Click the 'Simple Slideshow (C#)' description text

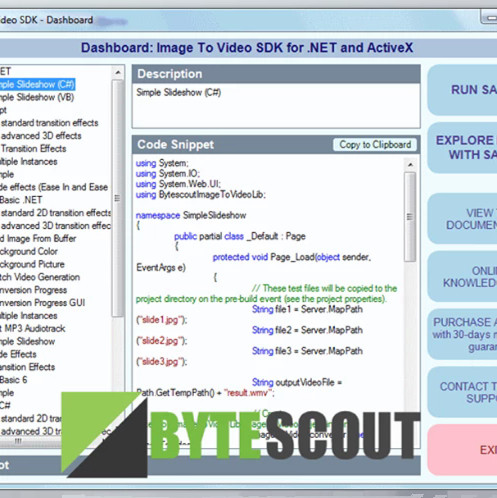tap(178, 92)
